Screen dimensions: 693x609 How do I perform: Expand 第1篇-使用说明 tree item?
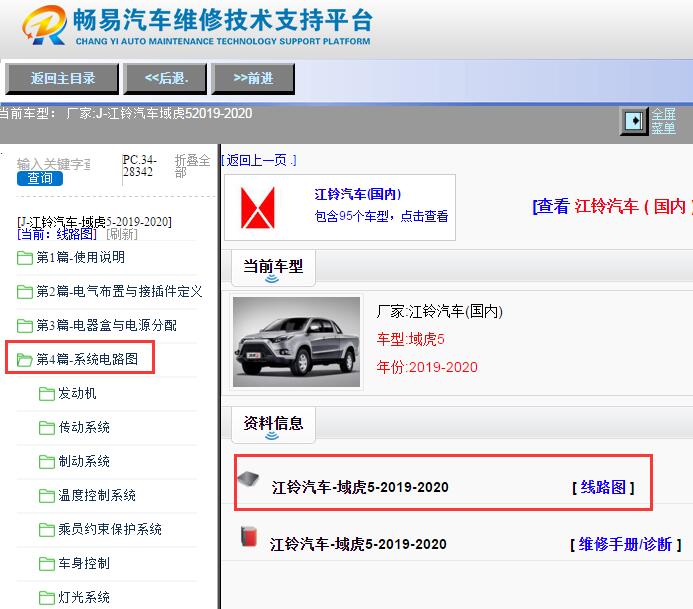point(80,257)
